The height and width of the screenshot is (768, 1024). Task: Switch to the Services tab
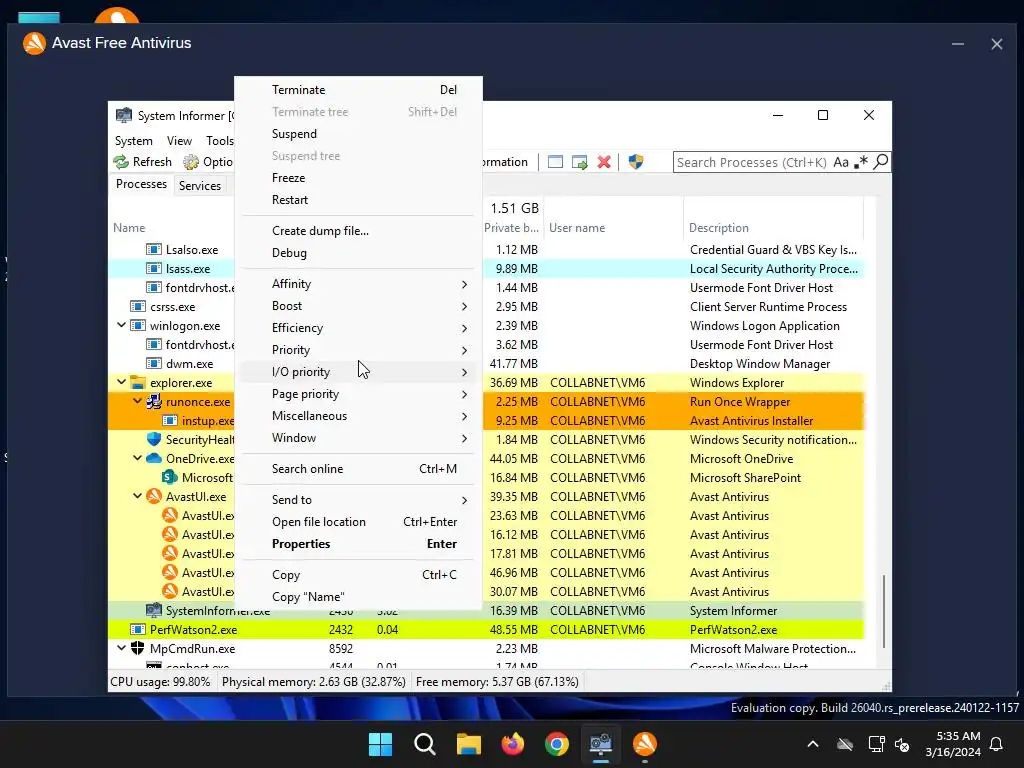[x=200, y=185]
